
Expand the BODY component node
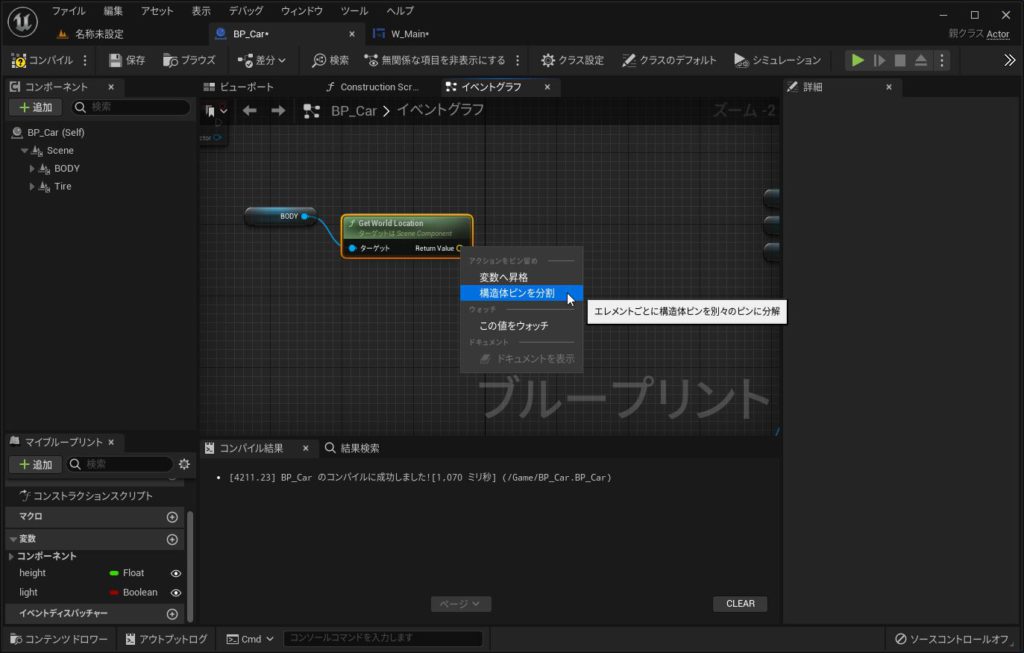(32, 168)
